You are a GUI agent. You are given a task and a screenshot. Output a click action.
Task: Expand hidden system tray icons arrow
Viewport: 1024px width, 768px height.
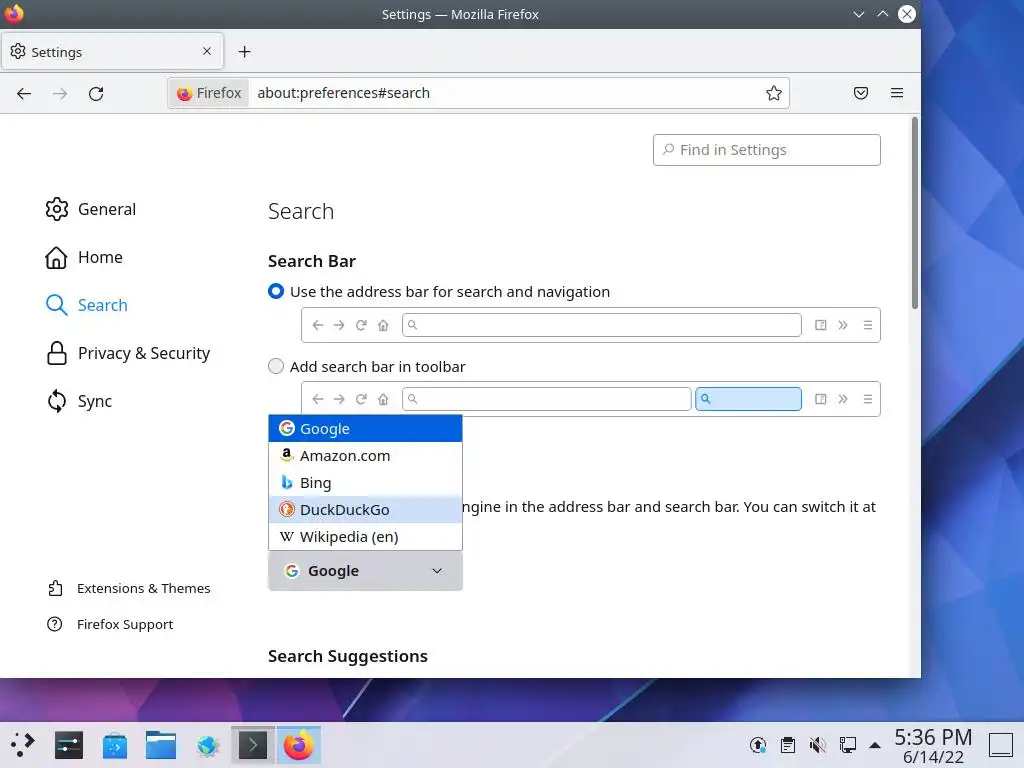click(875, 745)
